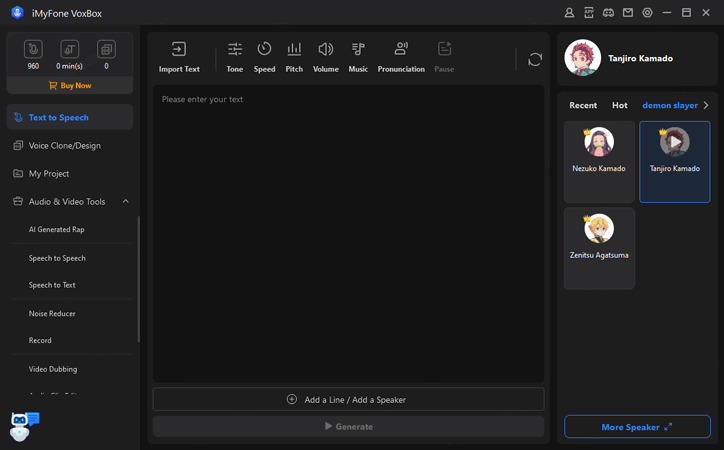The image size is (724, 450).
Task: Collapse the Audio & Video Tools section
Action: pos(126,201)
